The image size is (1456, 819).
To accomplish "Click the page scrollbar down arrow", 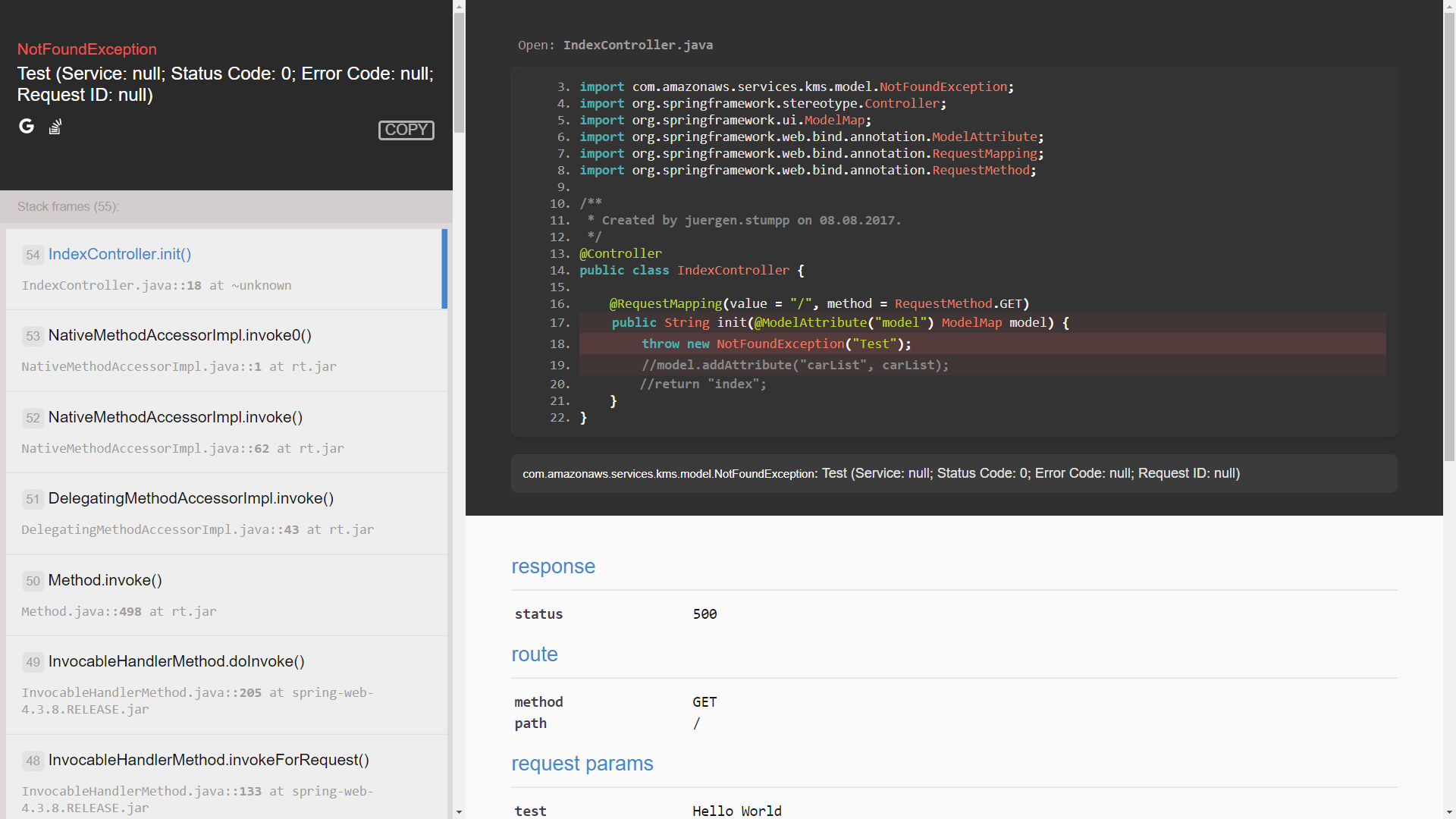I will coord(1449,812).
